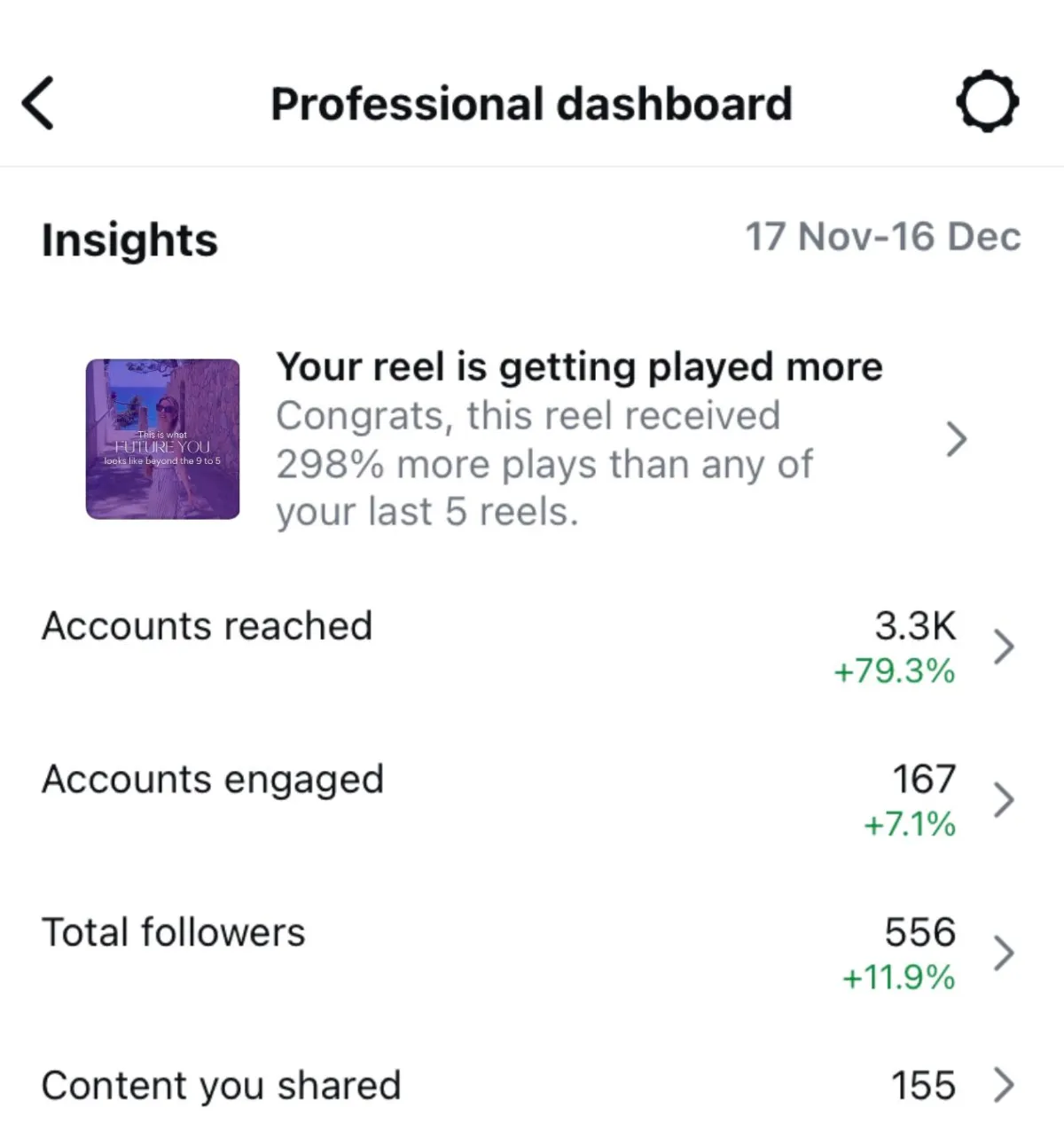Open the featured reel thumbnail

click(x=162, y=439)
